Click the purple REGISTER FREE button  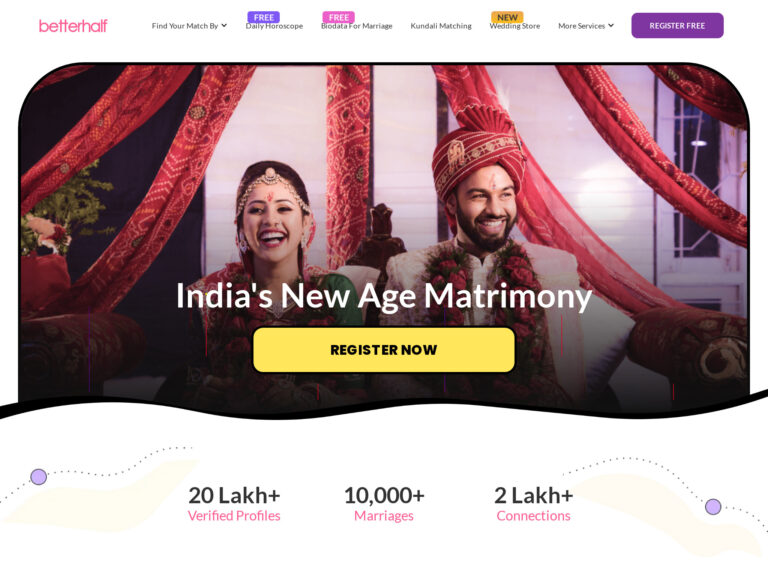click(677, 25)
